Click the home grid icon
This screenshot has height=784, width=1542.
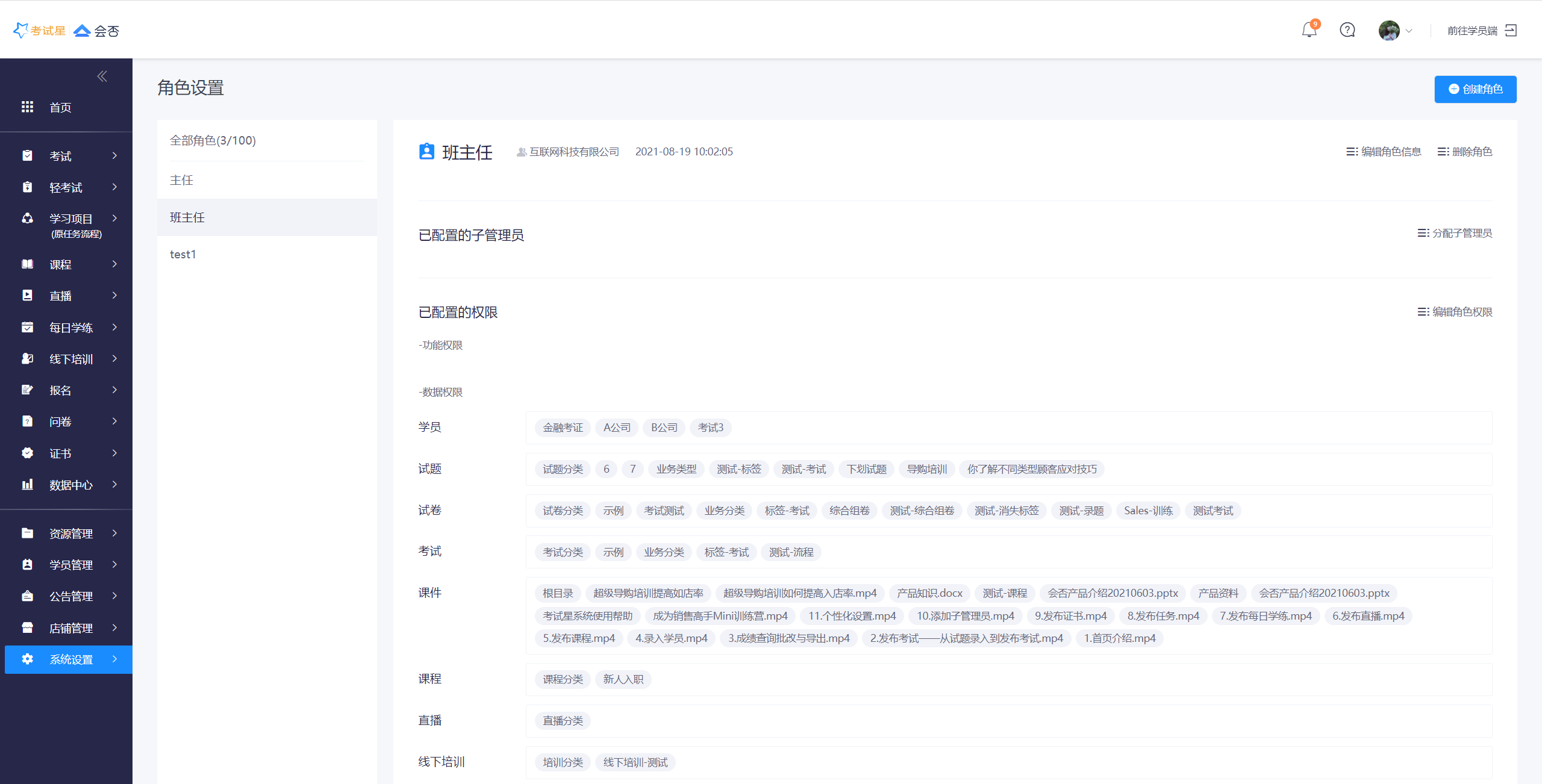pos(27,107)
